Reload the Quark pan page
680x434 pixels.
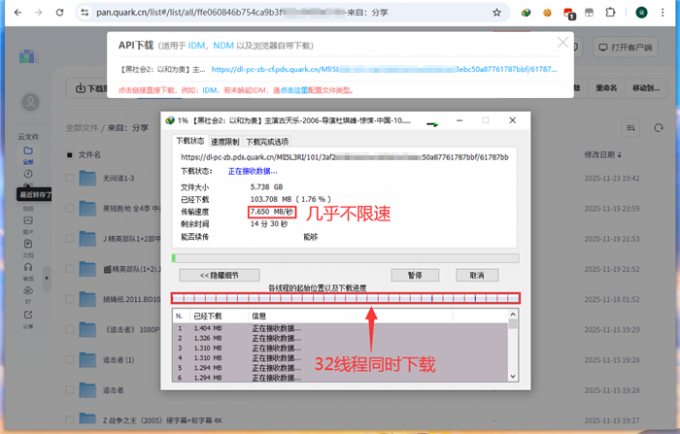tap(59, 13)
